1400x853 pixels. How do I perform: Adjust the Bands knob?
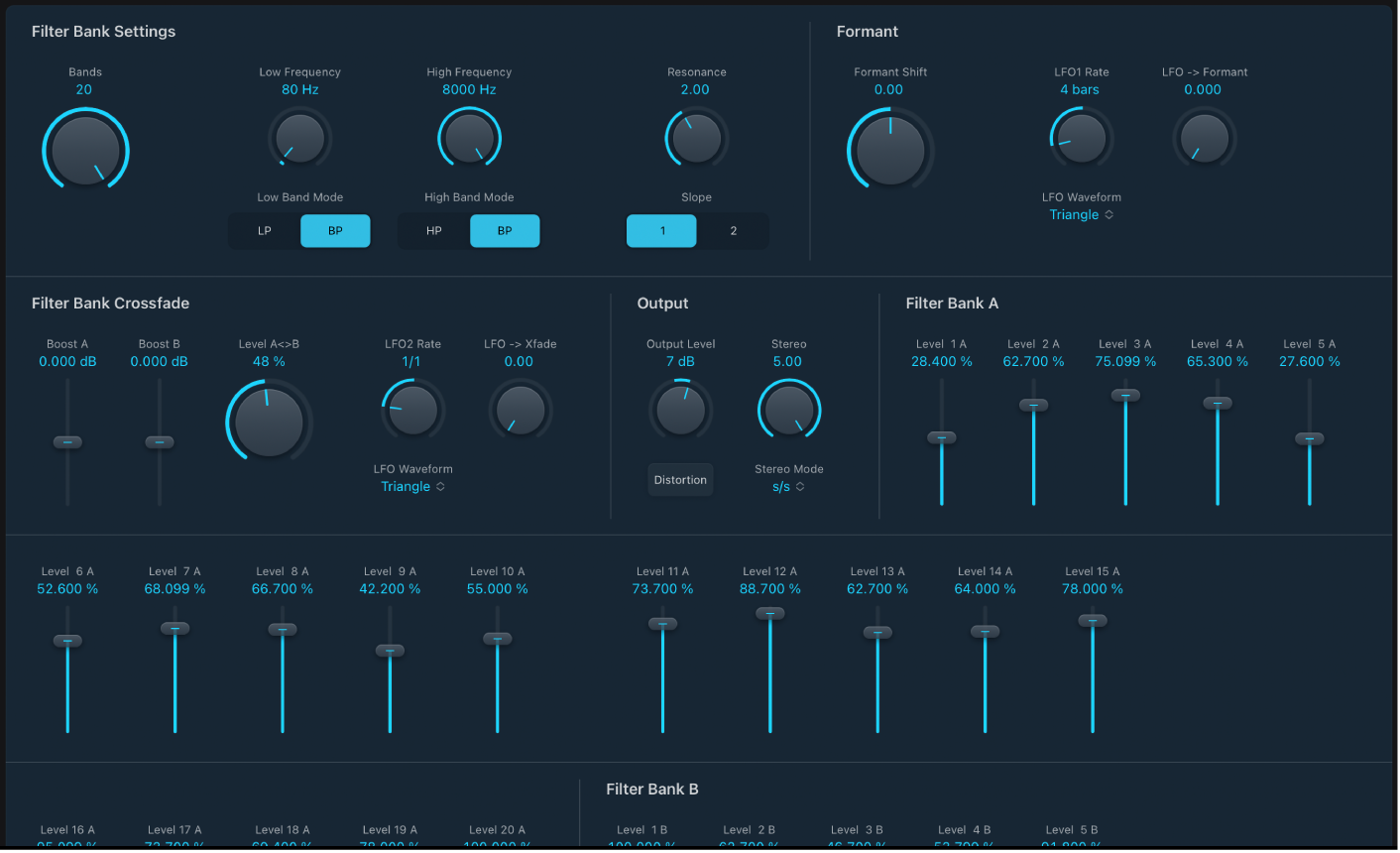pyautogui.click(x=85, y=149)
